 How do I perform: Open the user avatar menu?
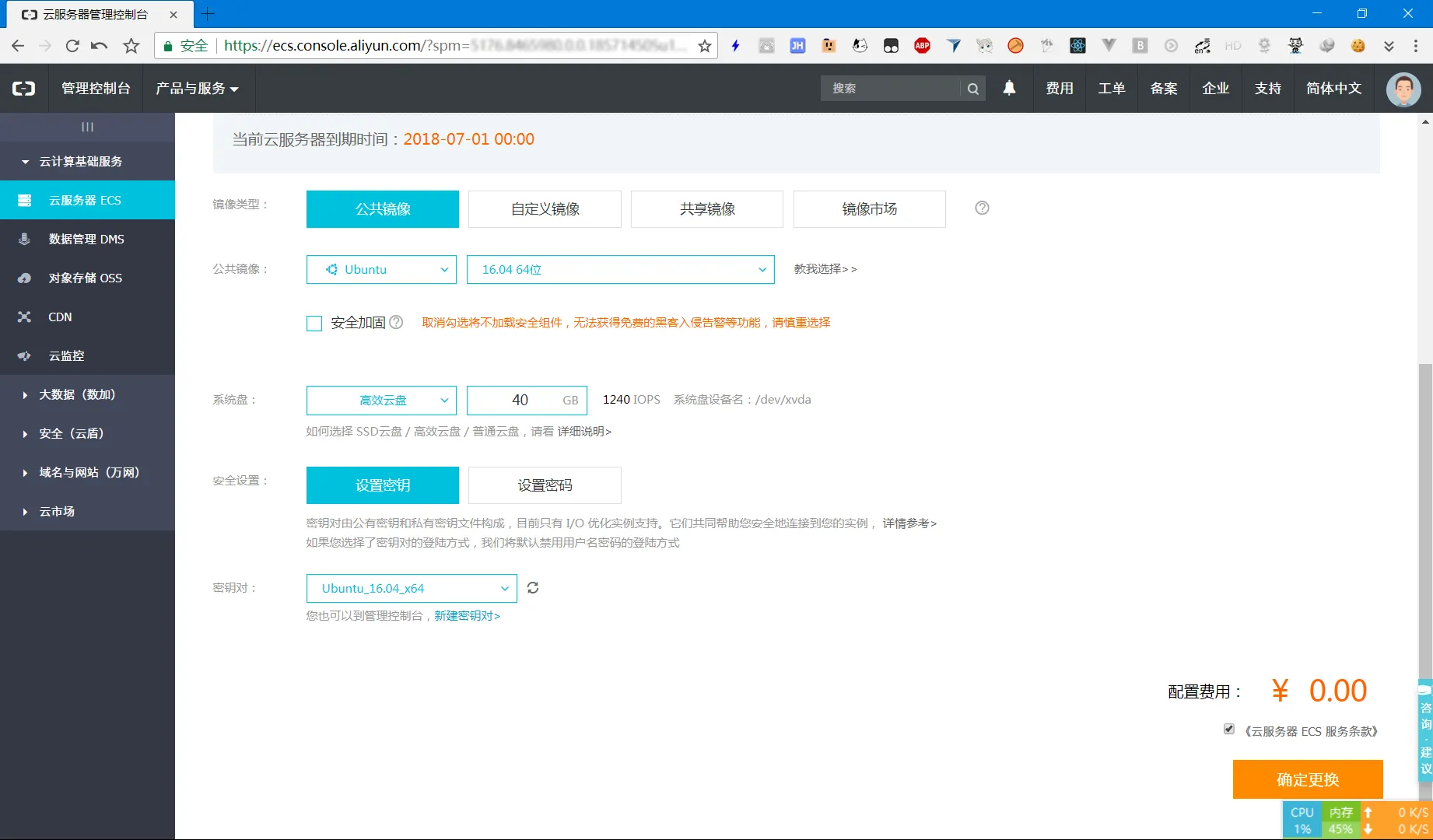coord(1403,89)
